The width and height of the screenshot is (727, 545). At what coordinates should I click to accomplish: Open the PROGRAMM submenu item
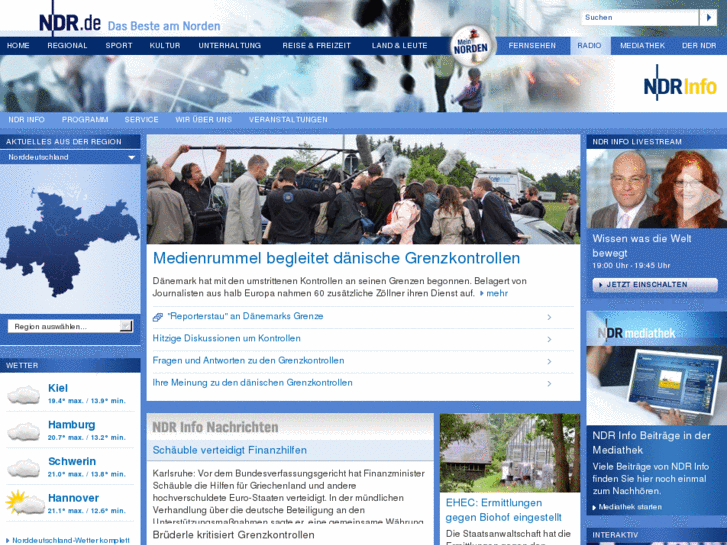(x=85, y=119)
